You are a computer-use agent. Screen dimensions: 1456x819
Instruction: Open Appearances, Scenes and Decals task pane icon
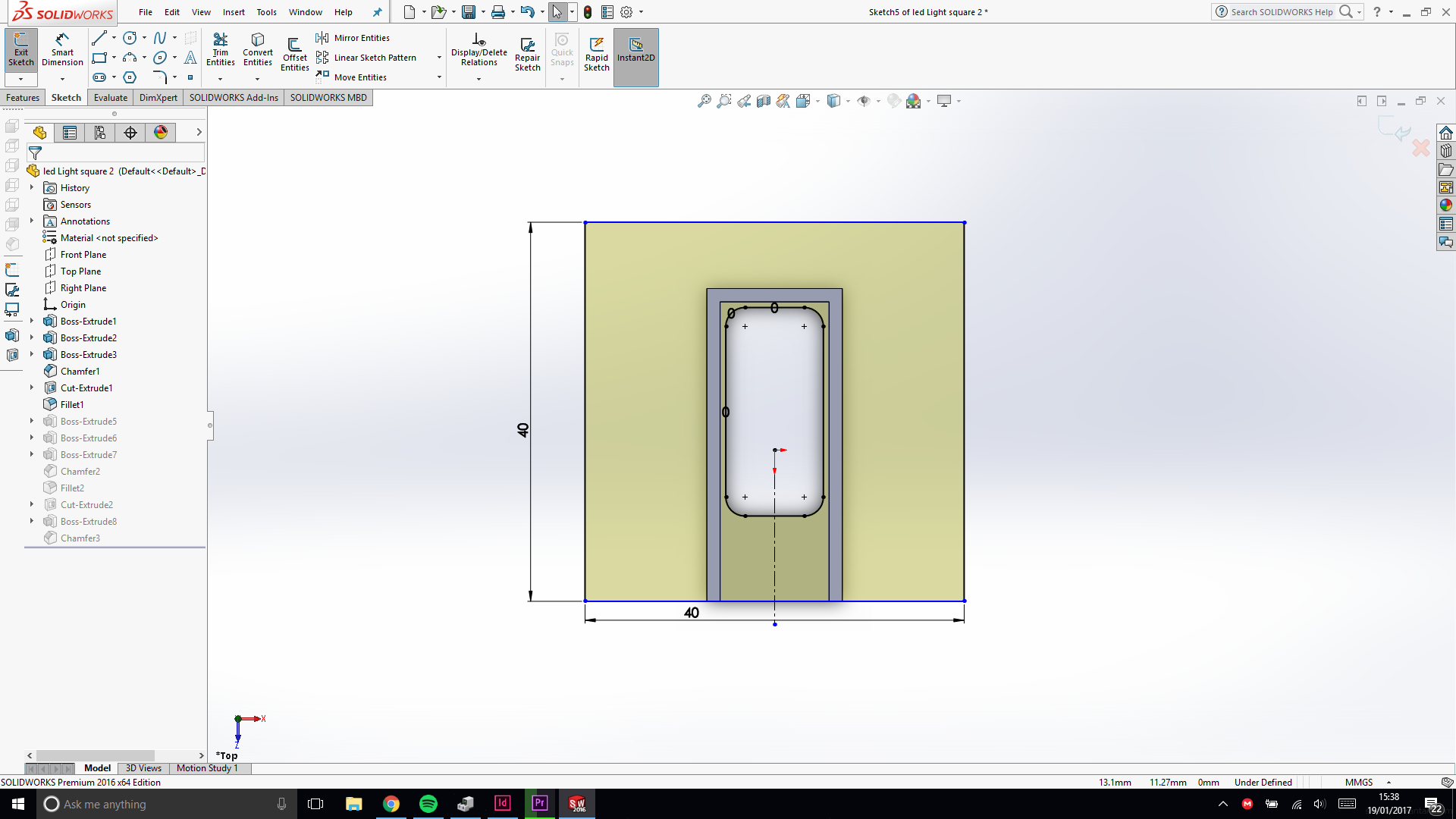pyautogui.click(x=1445, y=206)
